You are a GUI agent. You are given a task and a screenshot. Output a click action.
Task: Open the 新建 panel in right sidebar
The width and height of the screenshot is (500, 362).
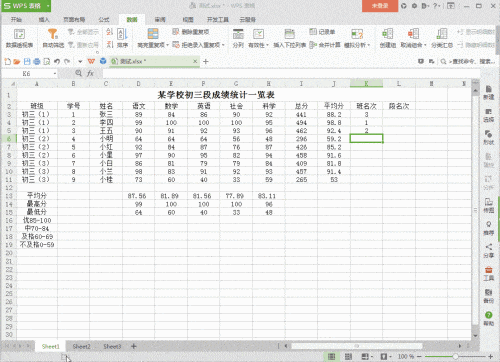pos(489,92)
